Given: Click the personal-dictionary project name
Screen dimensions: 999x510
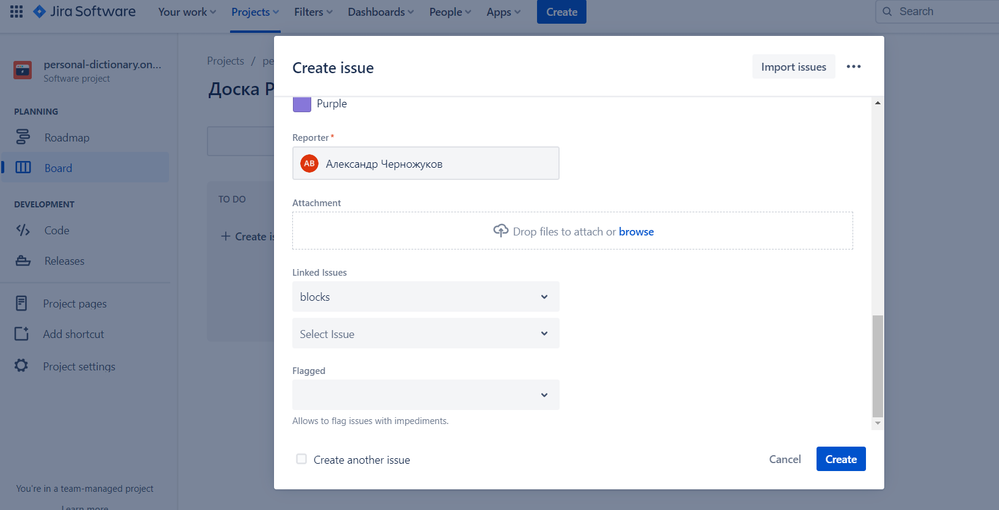Looking at the screenshot, I should click(103, 64).
